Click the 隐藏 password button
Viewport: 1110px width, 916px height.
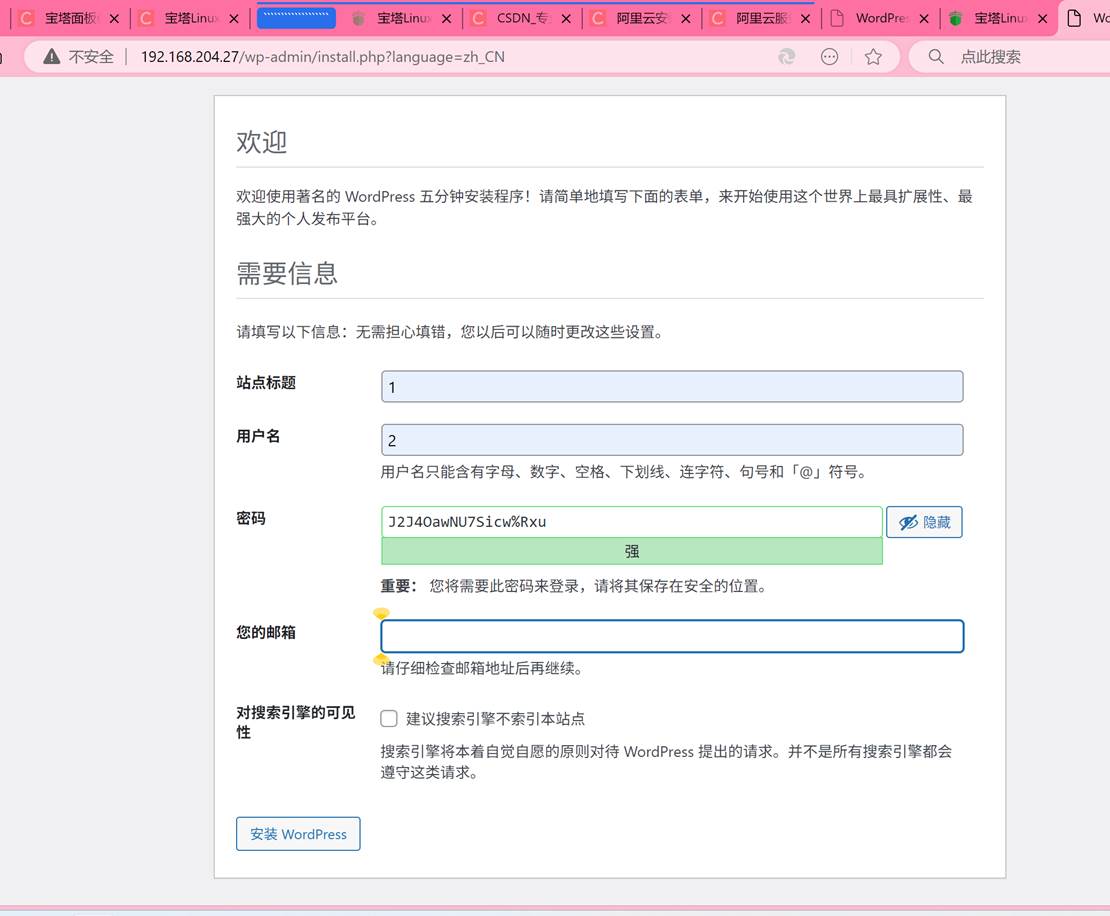pos(924,522)
